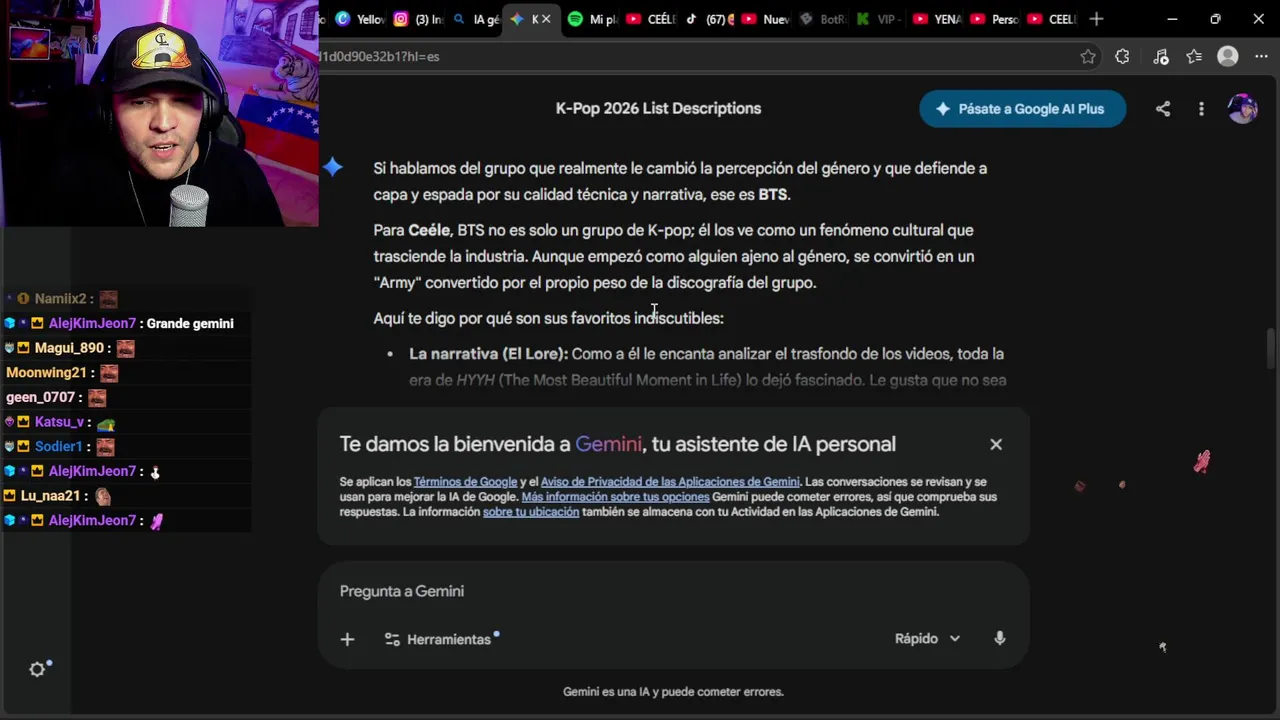The width and height of the screenshot is (1280, 720).
Task: Open browser settings three-dot menu
Action: 1261,57
